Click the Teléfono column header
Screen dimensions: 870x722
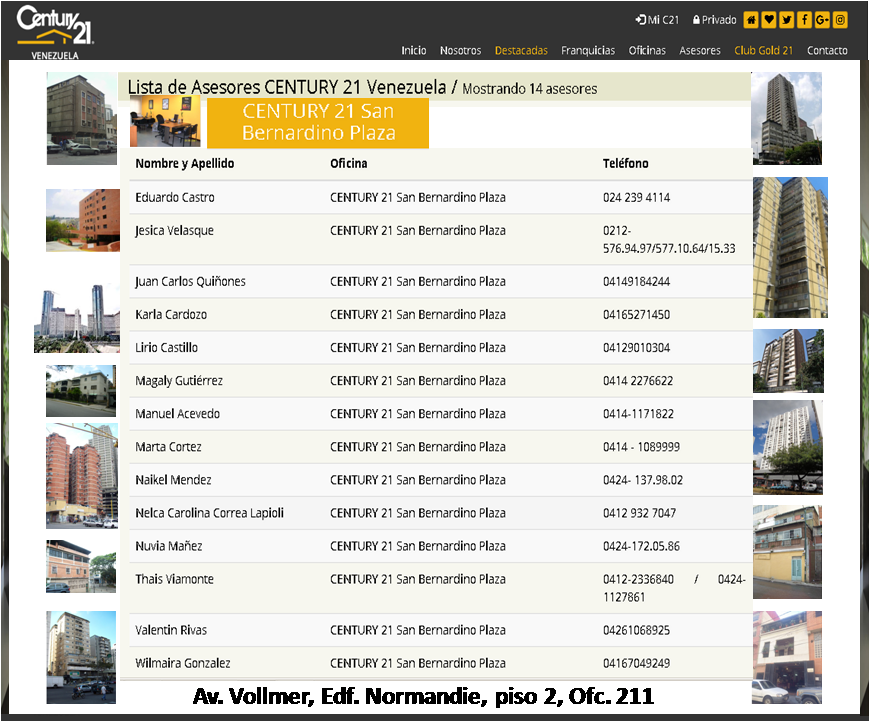click(625, 164)
